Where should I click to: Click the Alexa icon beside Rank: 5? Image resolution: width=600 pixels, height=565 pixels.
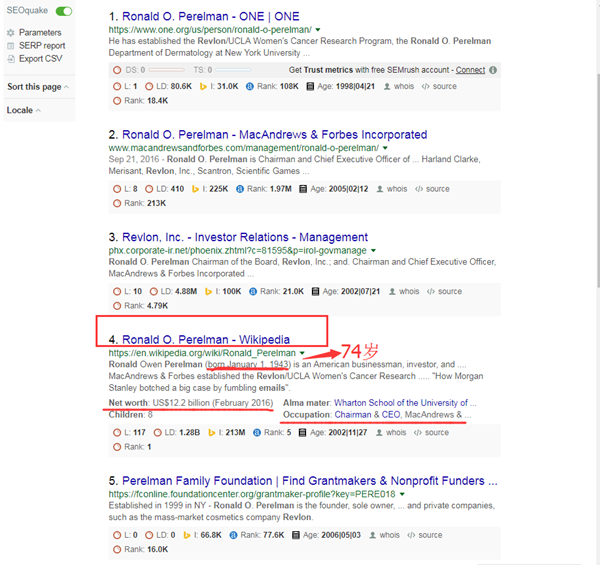257,433
